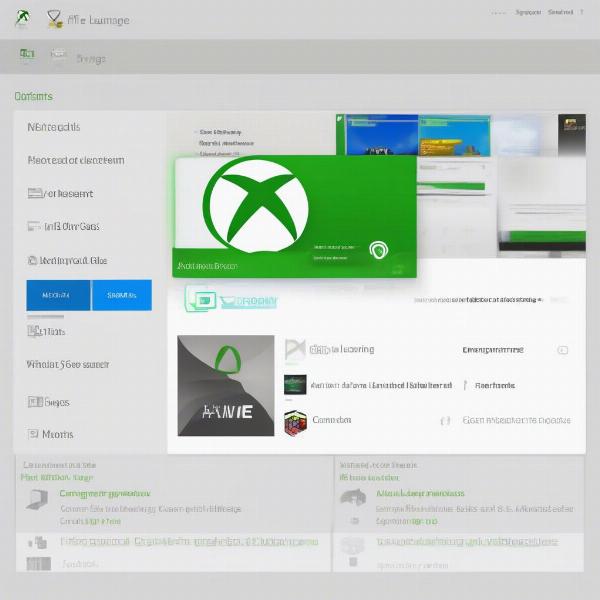Open the question mark help link at top right
The height and width of the screenshot is (600, 600).
point(582,12)
